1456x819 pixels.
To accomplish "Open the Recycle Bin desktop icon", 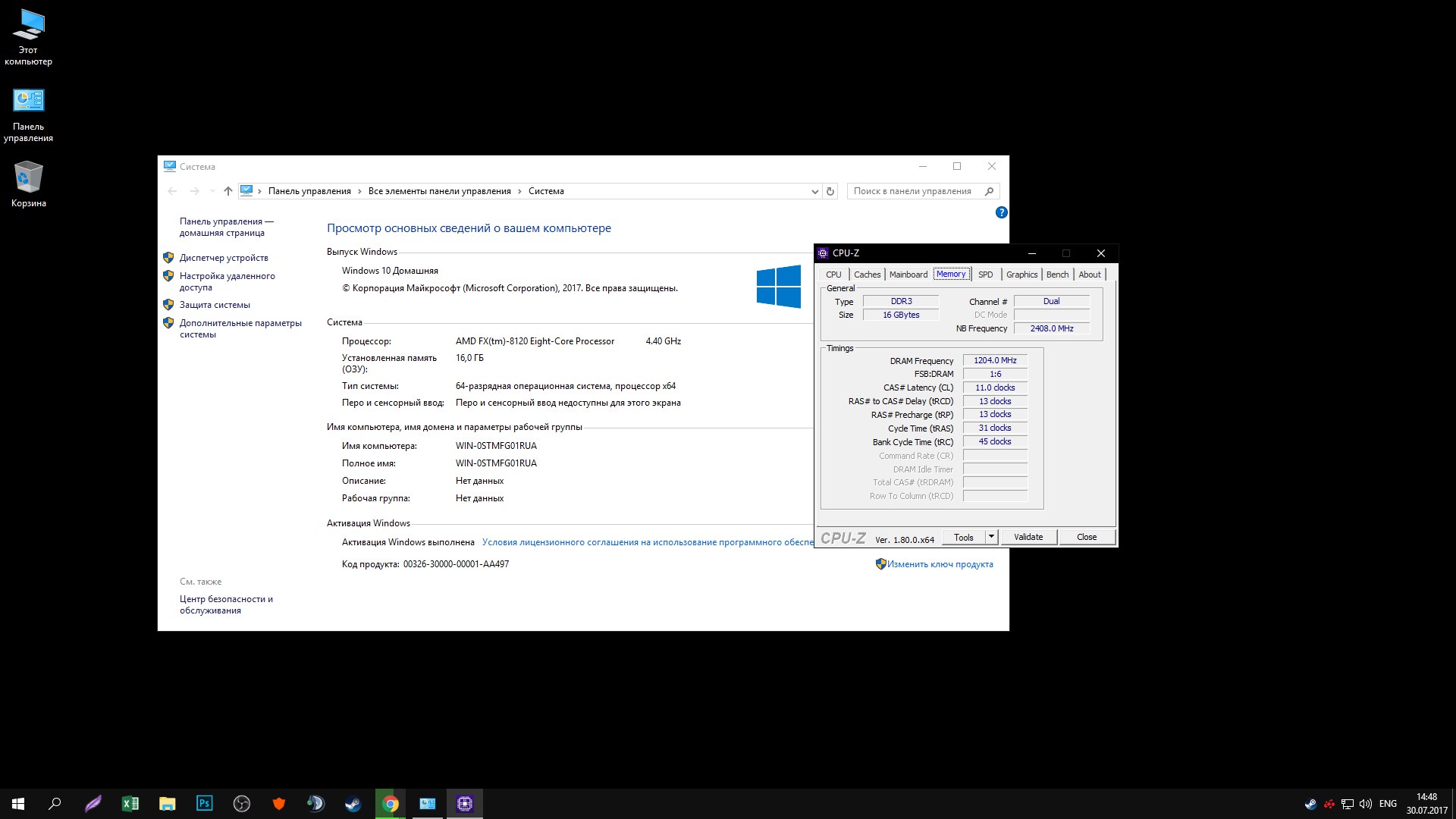I will pyautogui.click(x=28, y=177).
